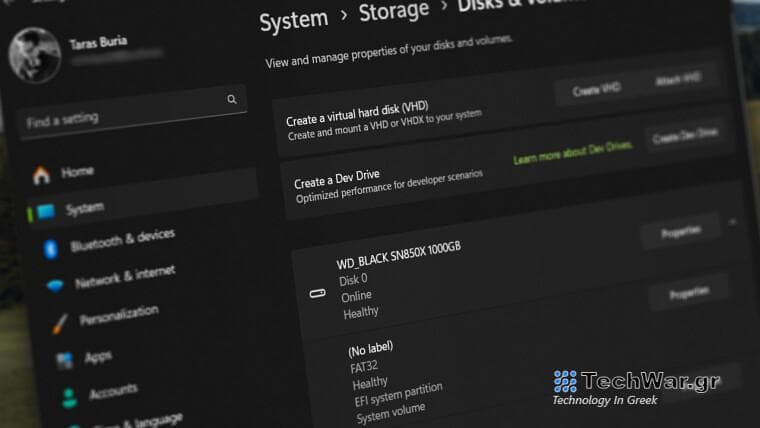The image size is (760, 428).
Task: Collapse the disk section chevron
Action: tap(733, 221)
